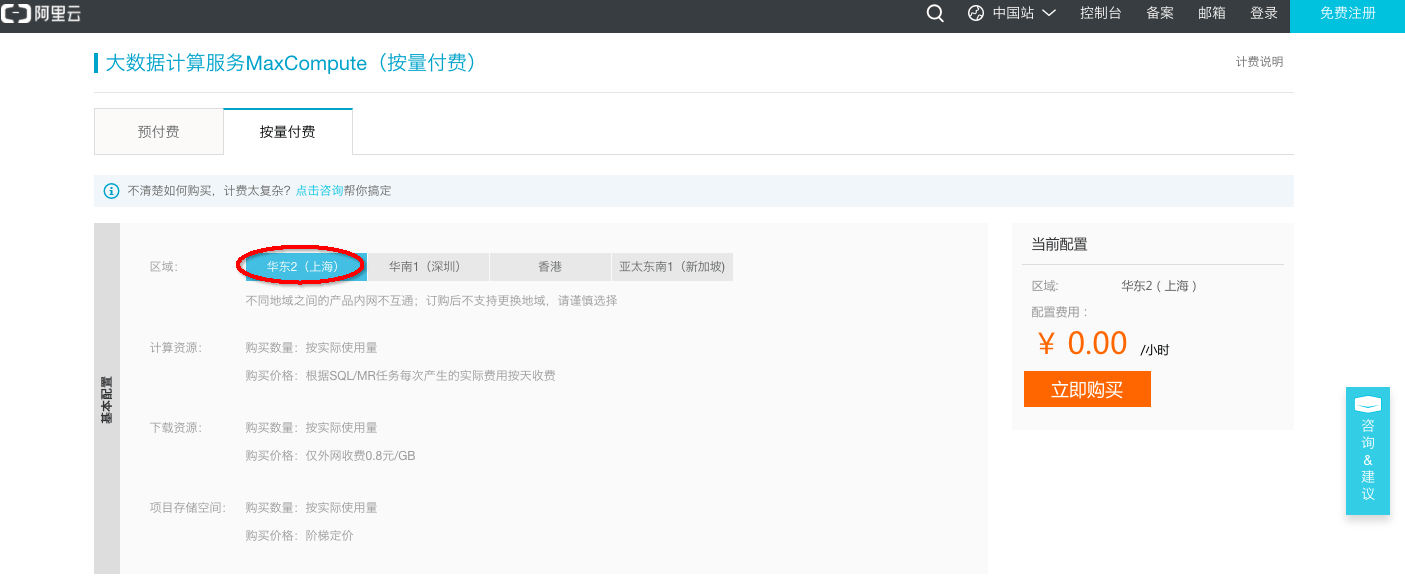Click the 计算资源 label
Screen dimensions: 1405x588
pyautogui.click(x=176, y=348)
